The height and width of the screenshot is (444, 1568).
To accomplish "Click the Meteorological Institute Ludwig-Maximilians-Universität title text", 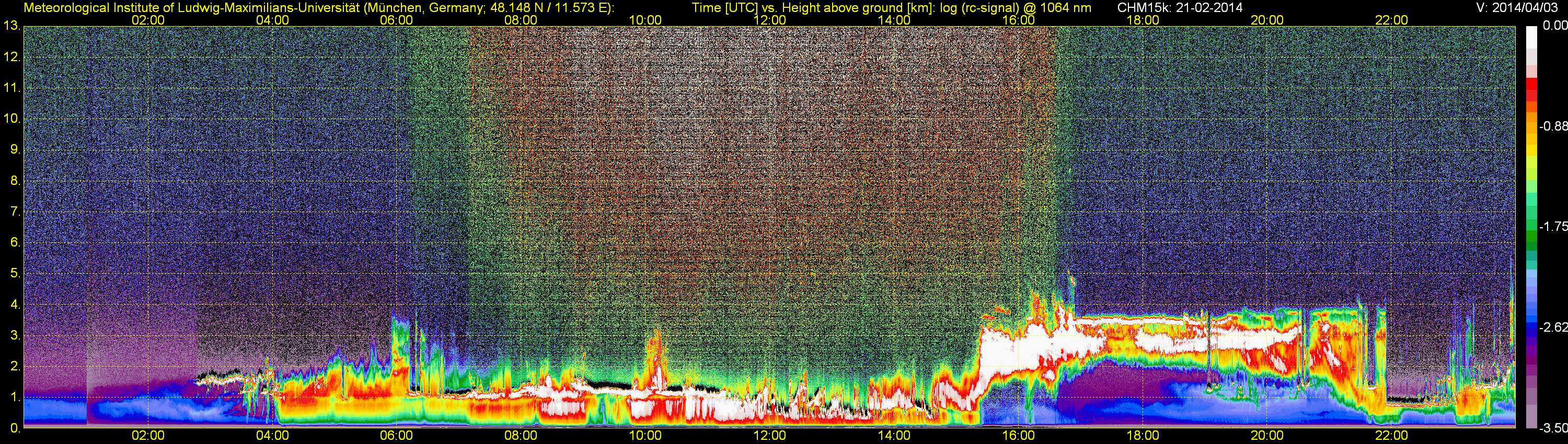I will coord(318,7).
